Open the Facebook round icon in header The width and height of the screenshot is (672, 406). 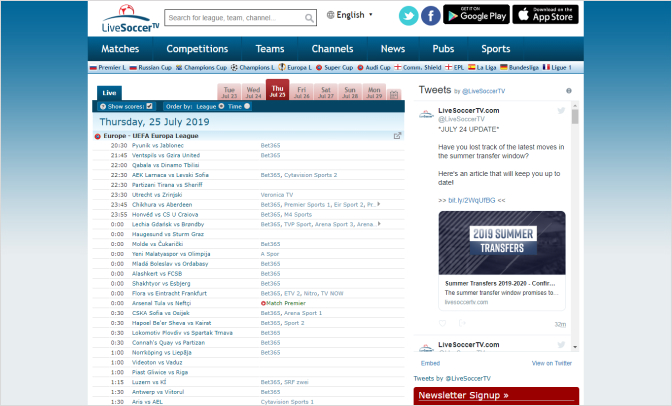pos(431,16)
